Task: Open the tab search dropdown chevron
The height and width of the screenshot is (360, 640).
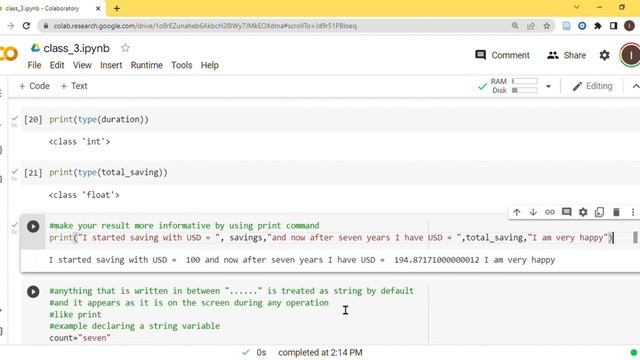Action: point(576,7)
